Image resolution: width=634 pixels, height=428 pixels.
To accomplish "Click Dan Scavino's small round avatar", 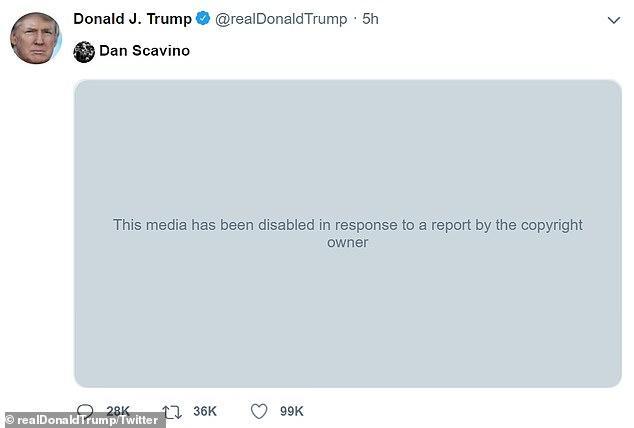I will pyautogui.click(x=85, y=51).
